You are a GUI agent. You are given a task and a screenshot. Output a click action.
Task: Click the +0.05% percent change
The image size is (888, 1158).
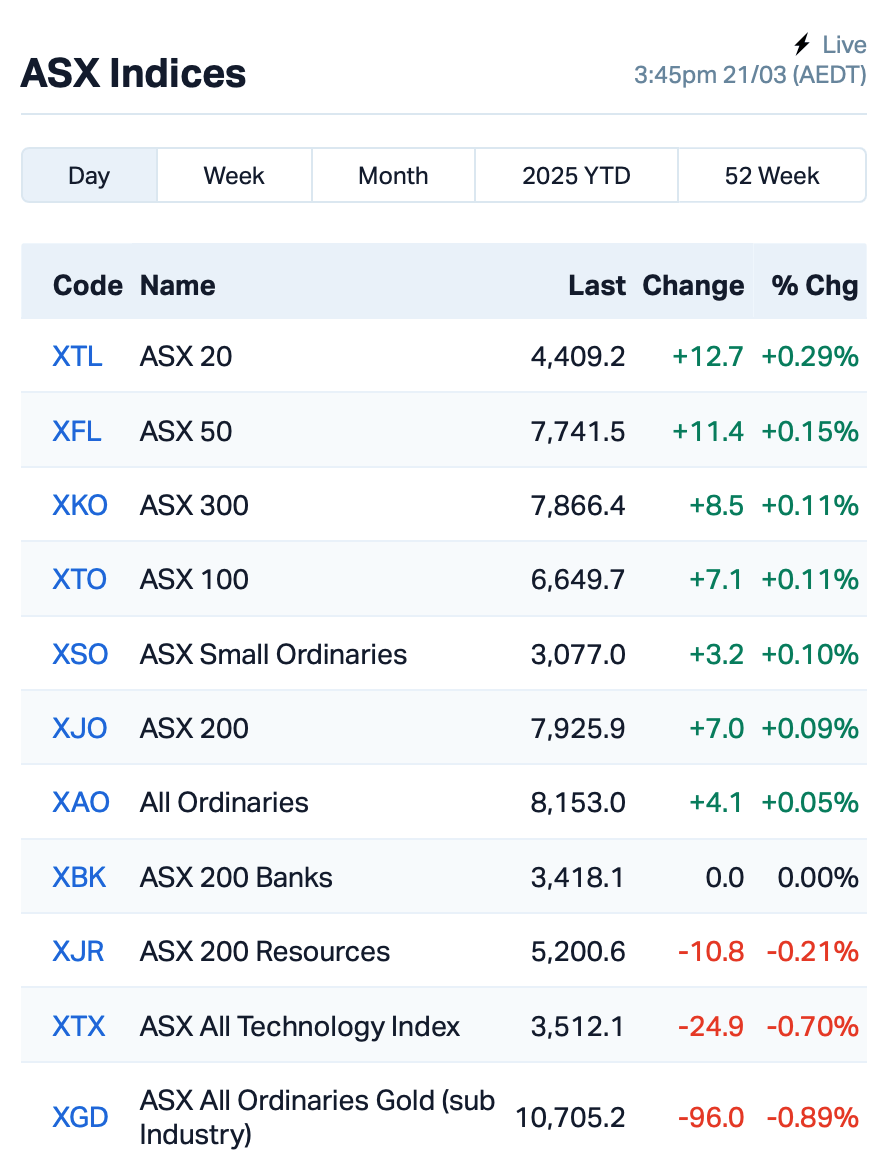pos(810,803)
